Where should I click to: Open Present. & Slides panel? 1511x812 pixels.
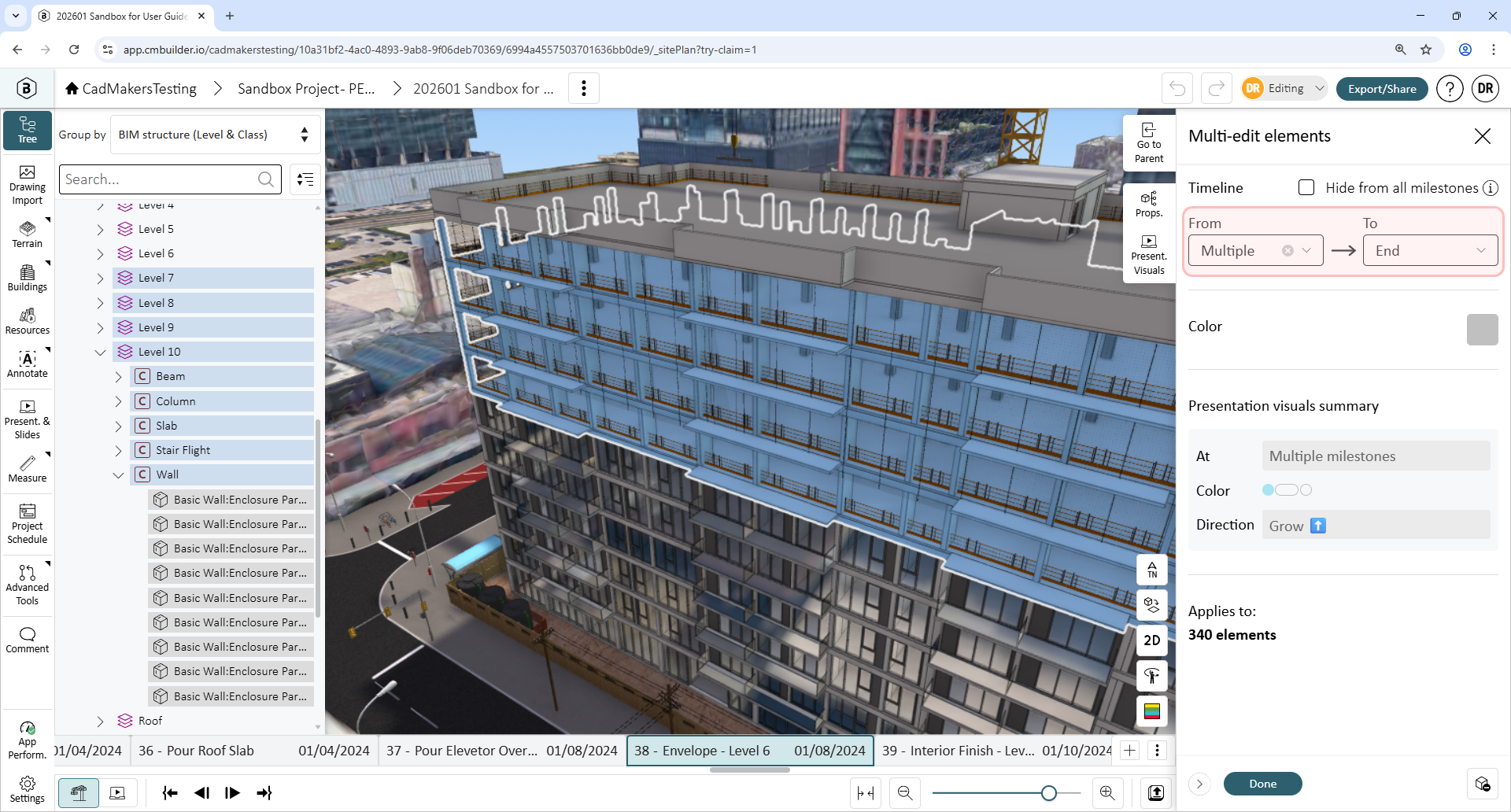tap(28, 419)
